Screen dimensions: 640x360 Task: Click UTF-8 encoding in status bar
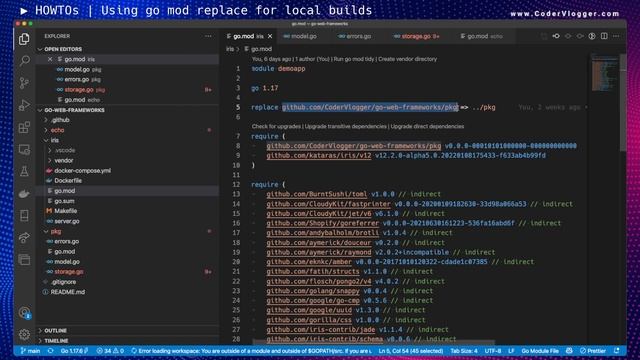click(493, 351)
